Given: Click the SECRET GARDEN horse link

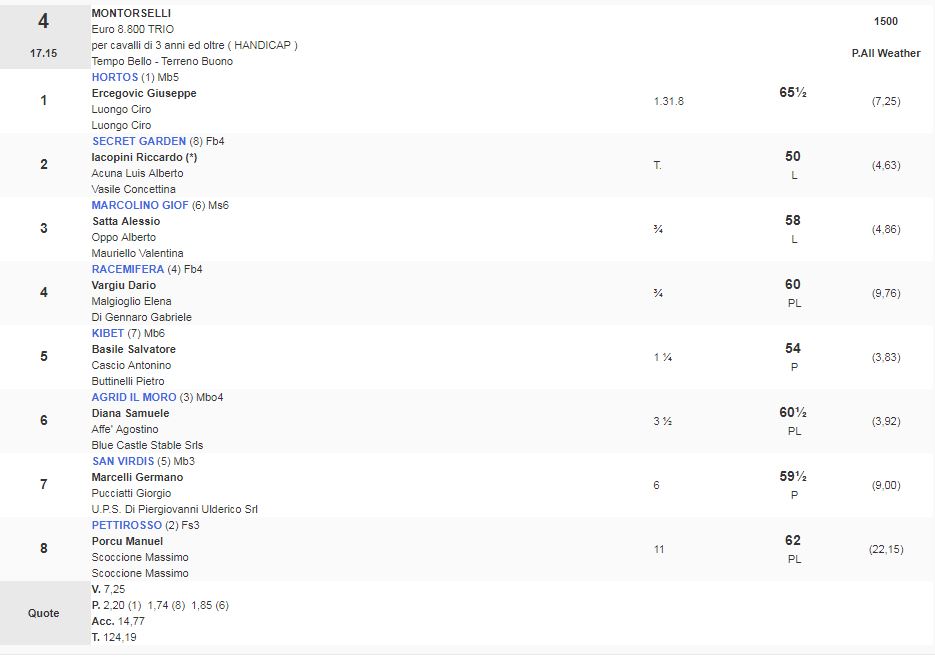Looking at the screenshot, I should (139, 141).
